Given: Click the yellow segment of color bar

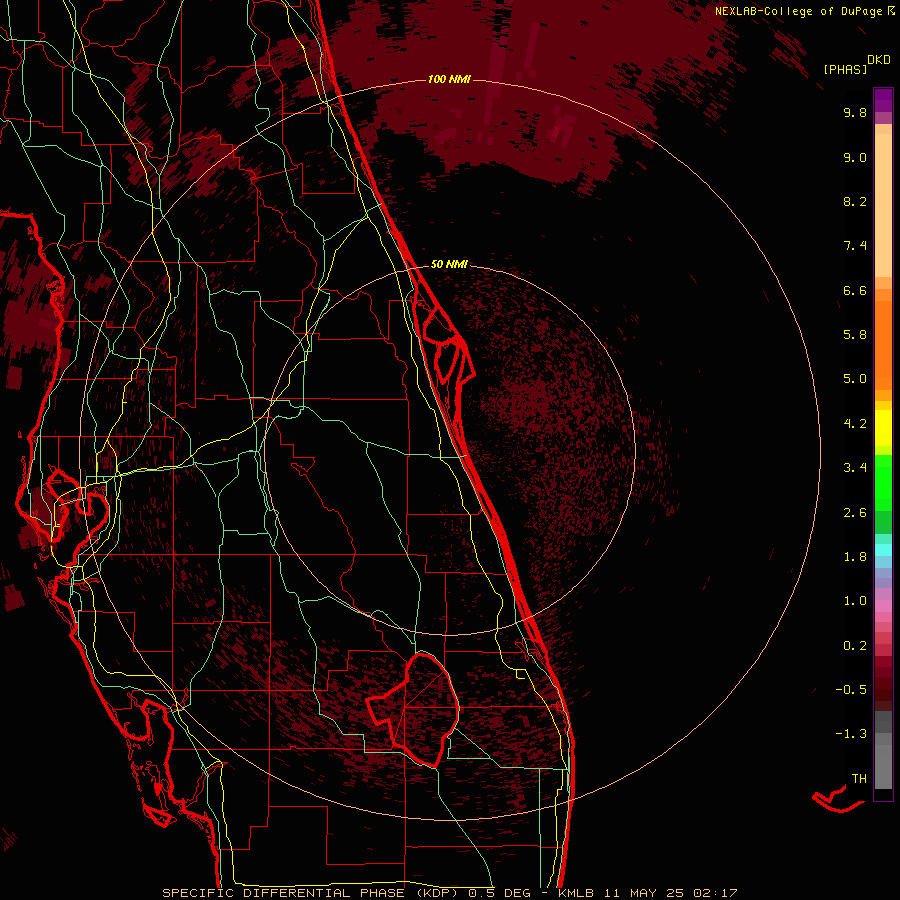Looking at the screenshot, I should [883, 428].
